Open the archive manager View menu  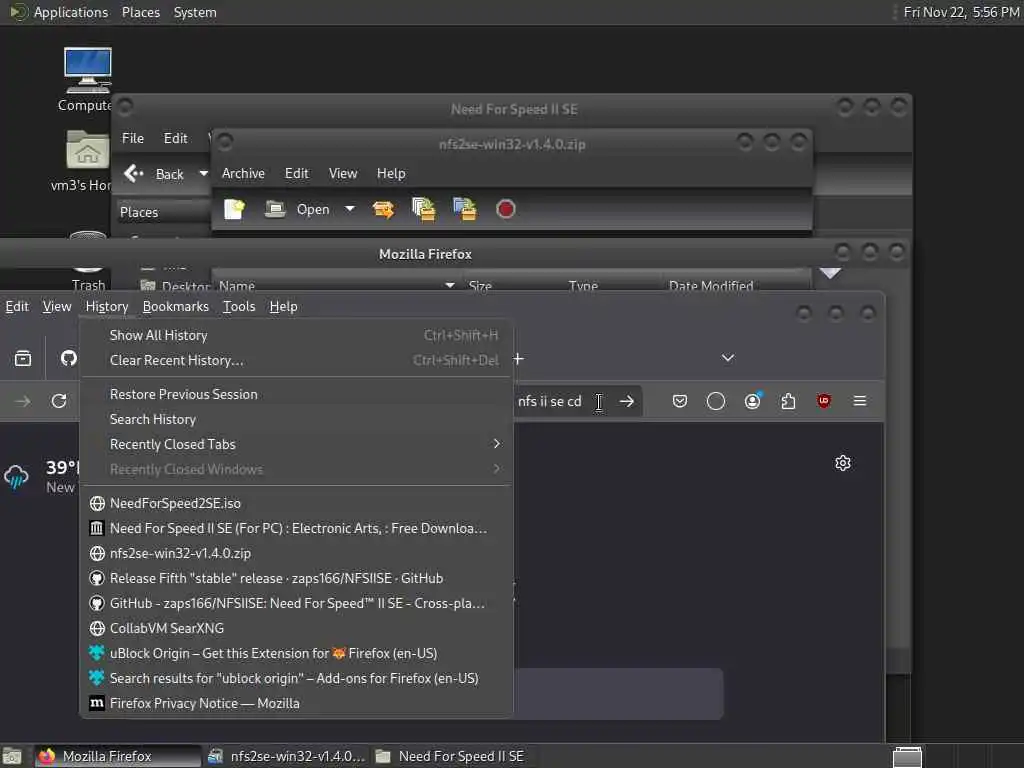click(x=343, y=173)
